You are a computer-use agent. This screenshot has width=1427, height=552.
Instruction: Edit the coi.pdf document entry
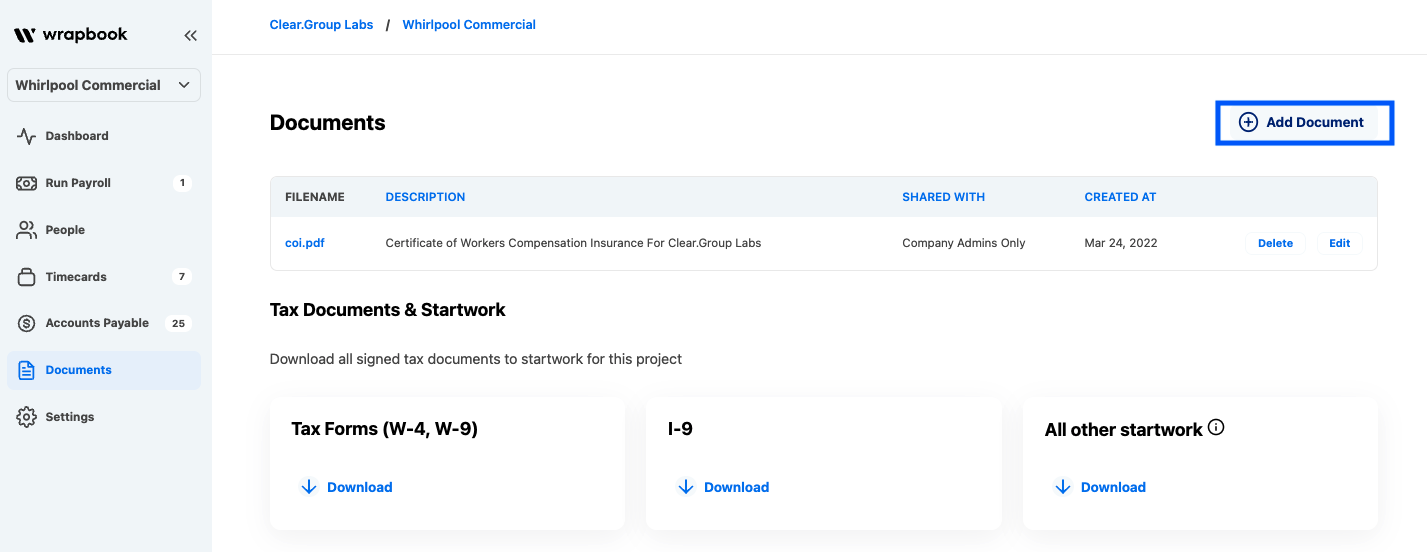pos(1339,243)
